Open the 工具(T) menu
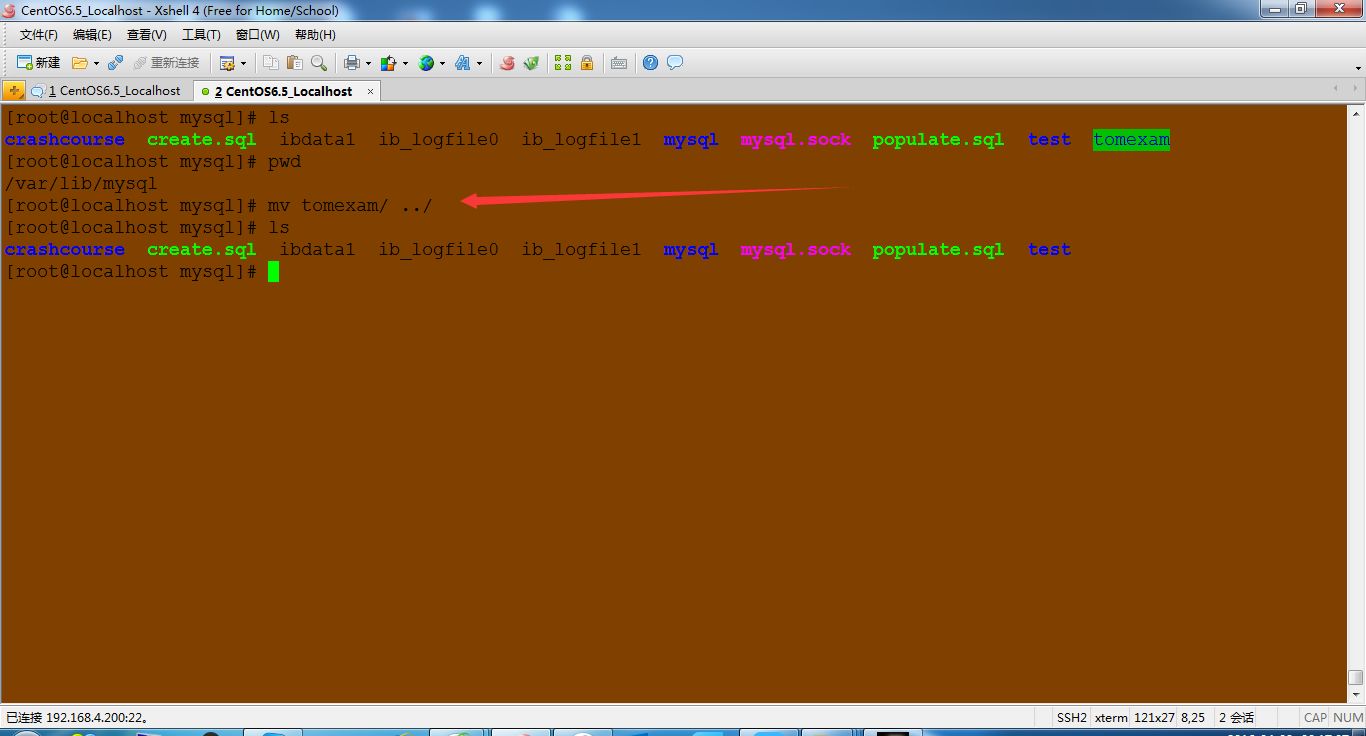This screenshot has width=1366, height=736. [x=201, y=35]
